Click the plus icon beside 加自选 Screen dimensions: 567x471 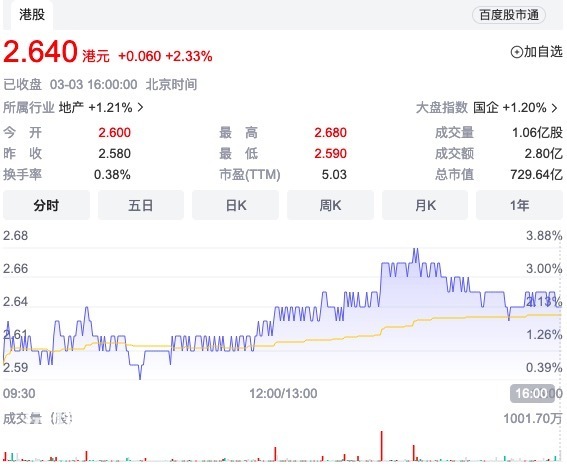point(516,52)
